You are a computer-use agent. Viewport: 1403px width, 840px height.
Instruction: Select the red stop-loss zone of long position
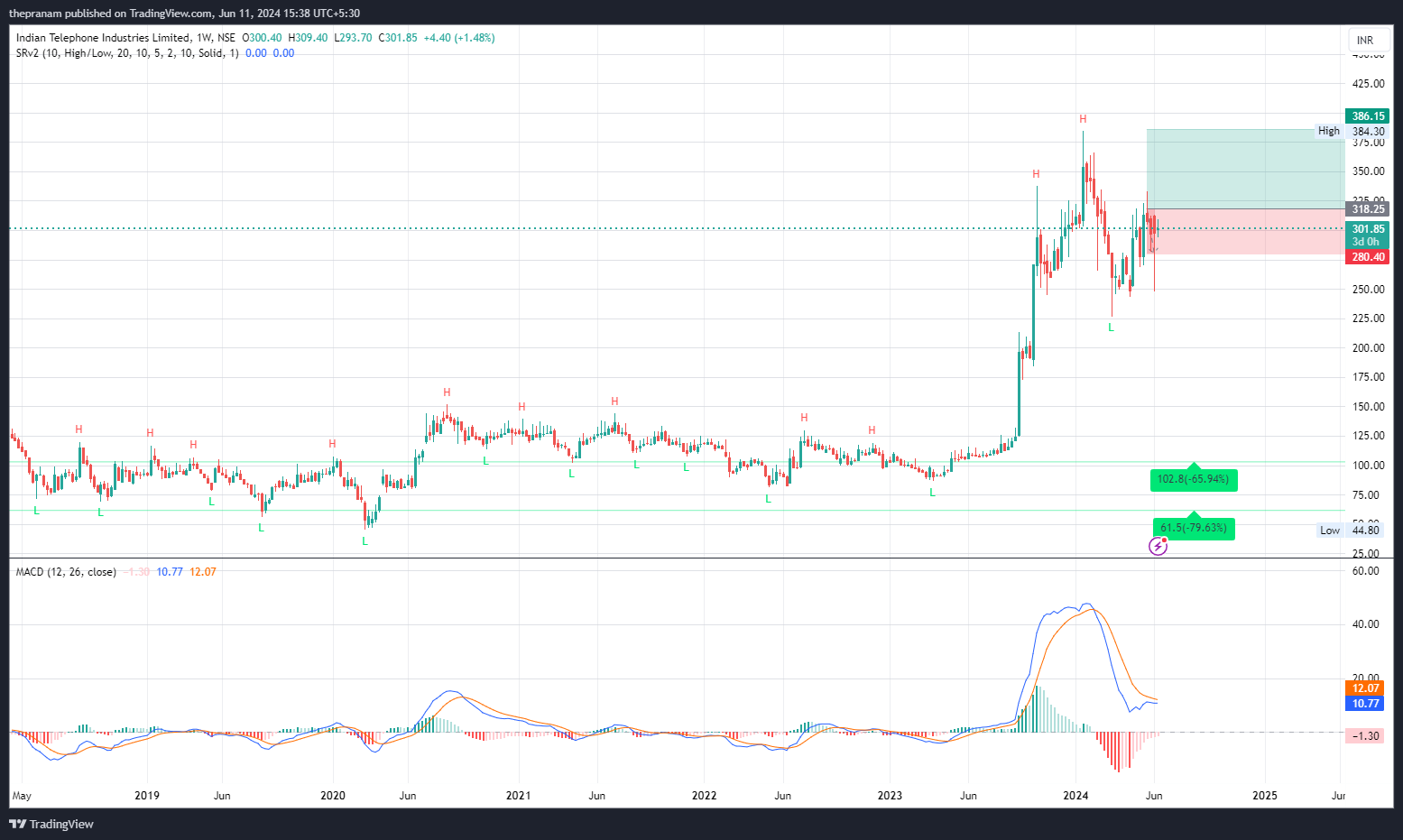(1245, 232)
